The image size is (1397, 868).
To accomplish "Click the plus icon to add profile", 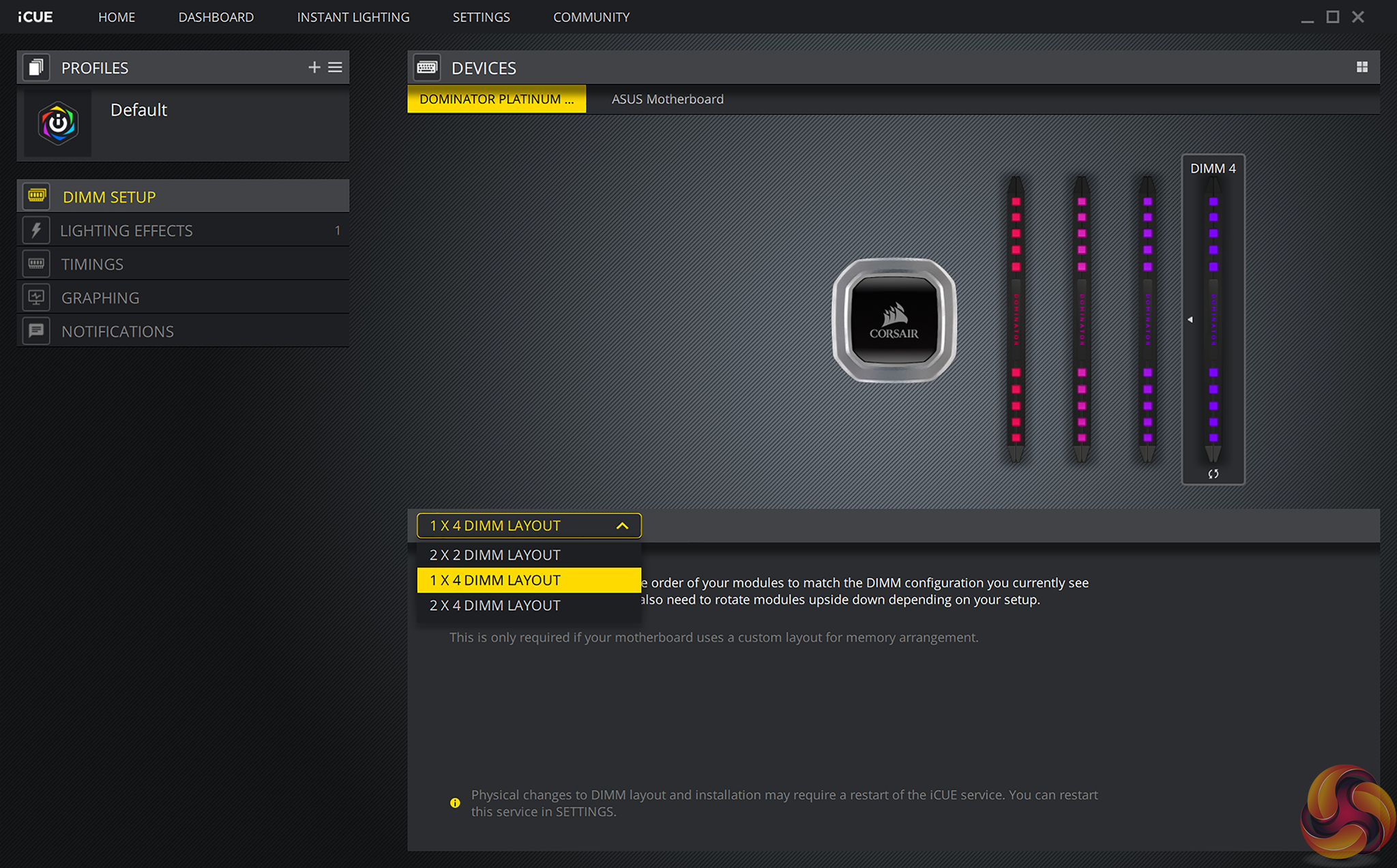I will pyautogui.click(x=314, y=67).
